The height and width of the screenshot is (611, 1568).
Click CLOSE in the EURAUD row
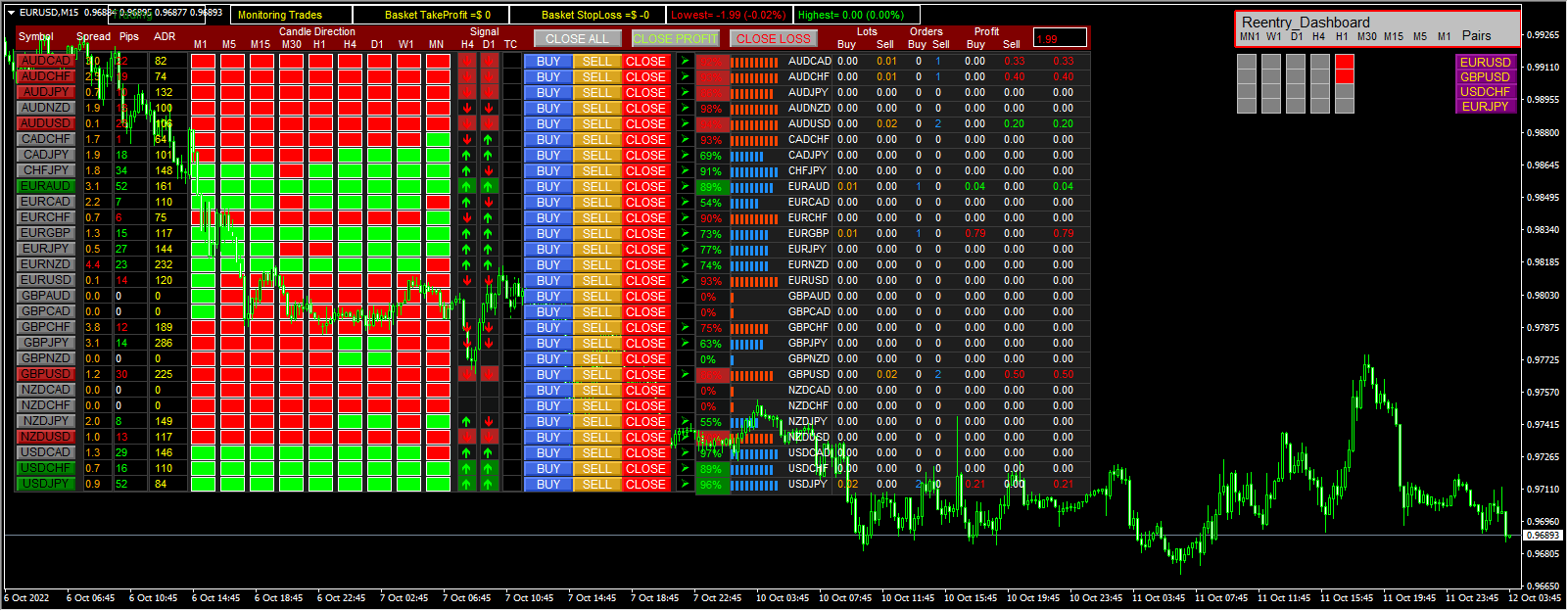[645, 186]
